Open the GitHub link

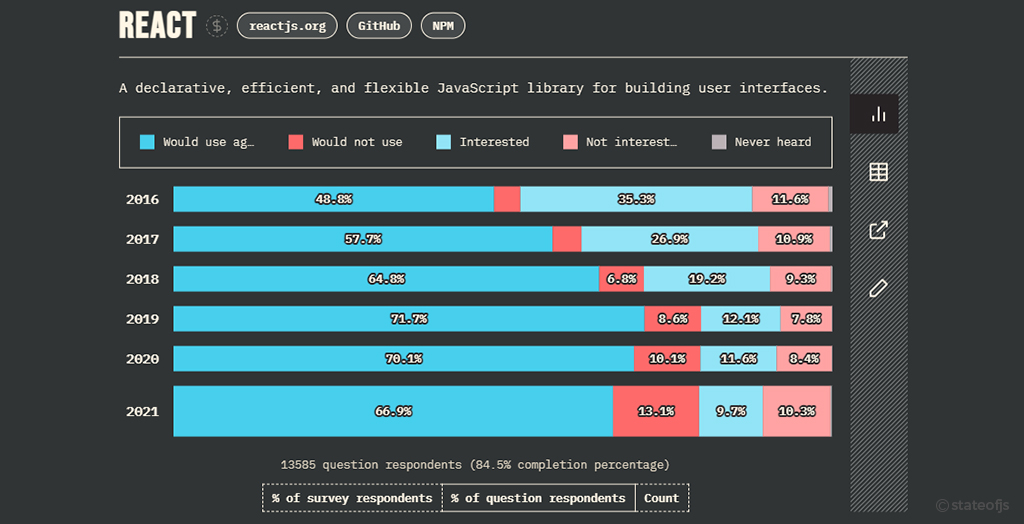379,27
